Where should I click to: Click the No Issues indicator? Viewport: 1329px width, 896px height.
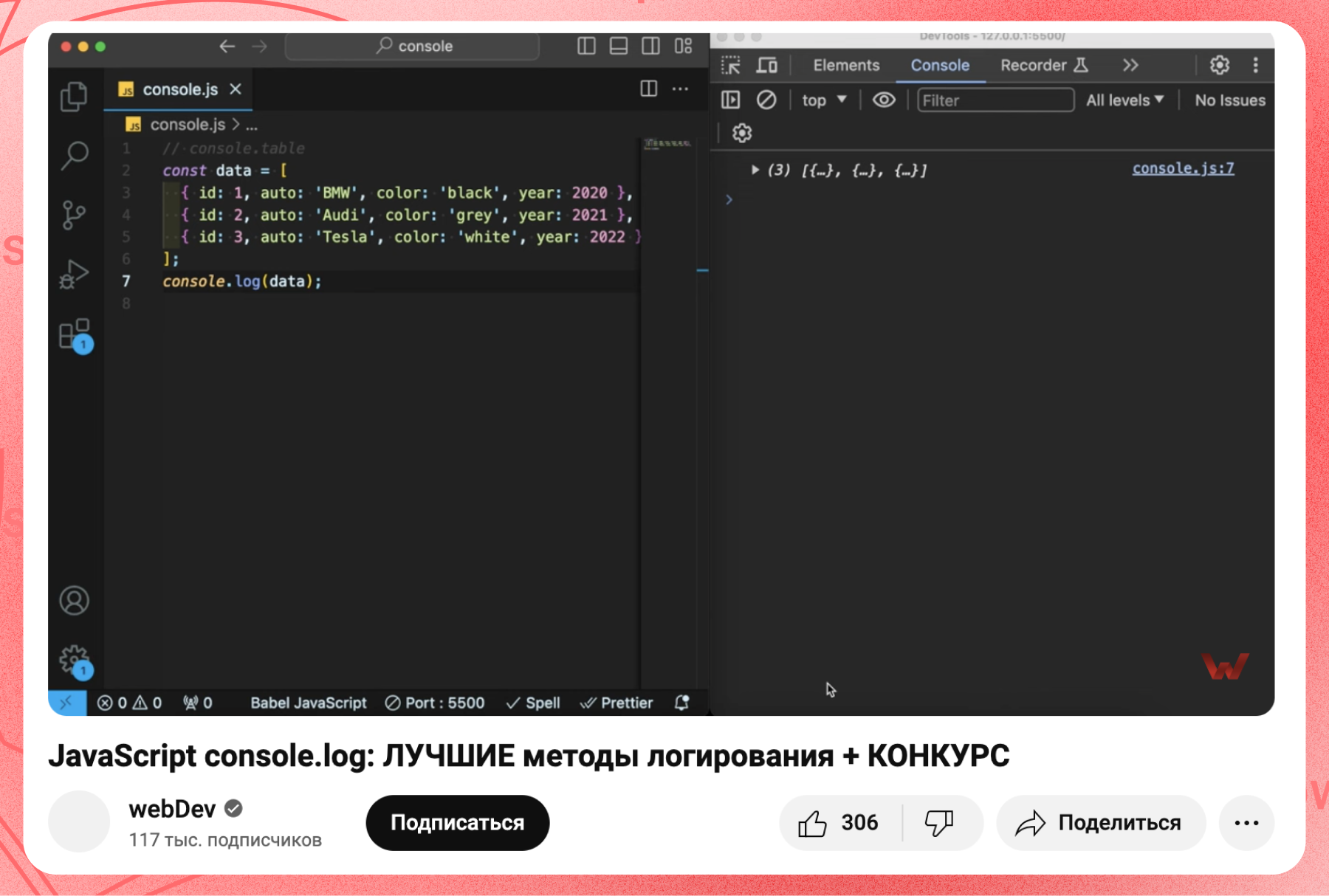click(x=1229, y=100)
